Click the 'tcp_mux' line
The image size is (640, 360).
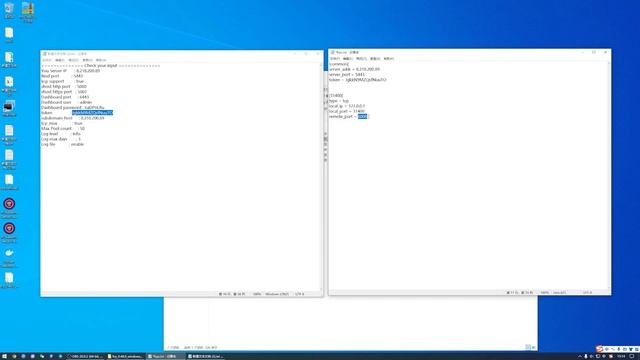click(x=62, y=123)
